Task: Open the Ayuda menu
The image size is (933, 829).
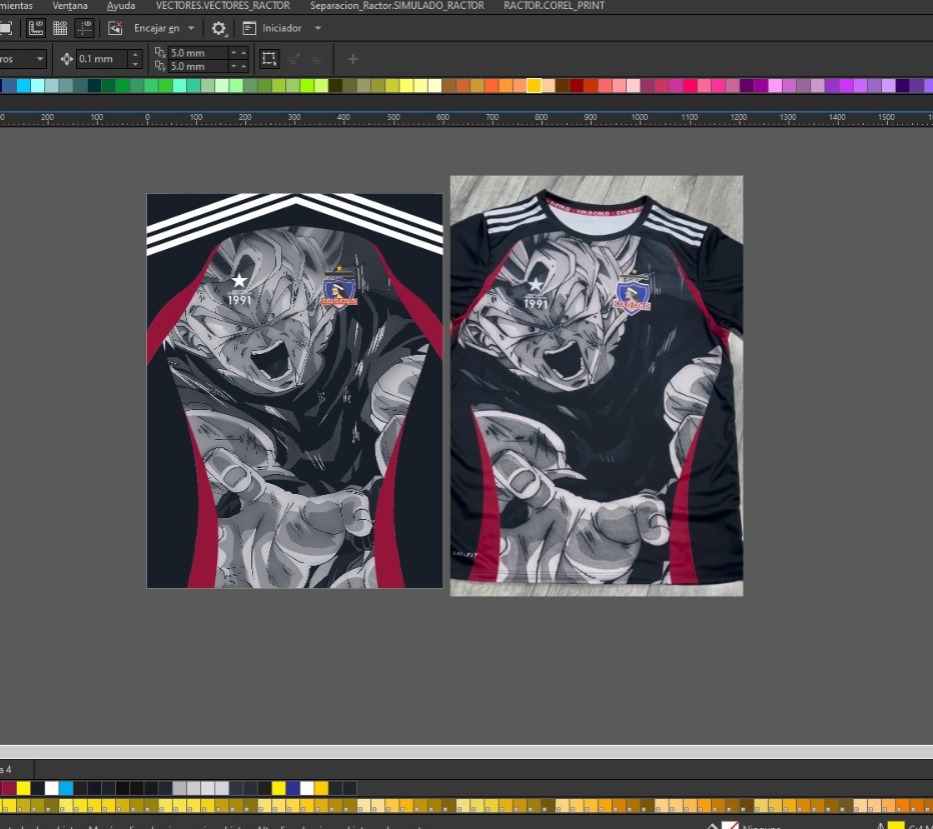Action: click(x=121, y=5)
